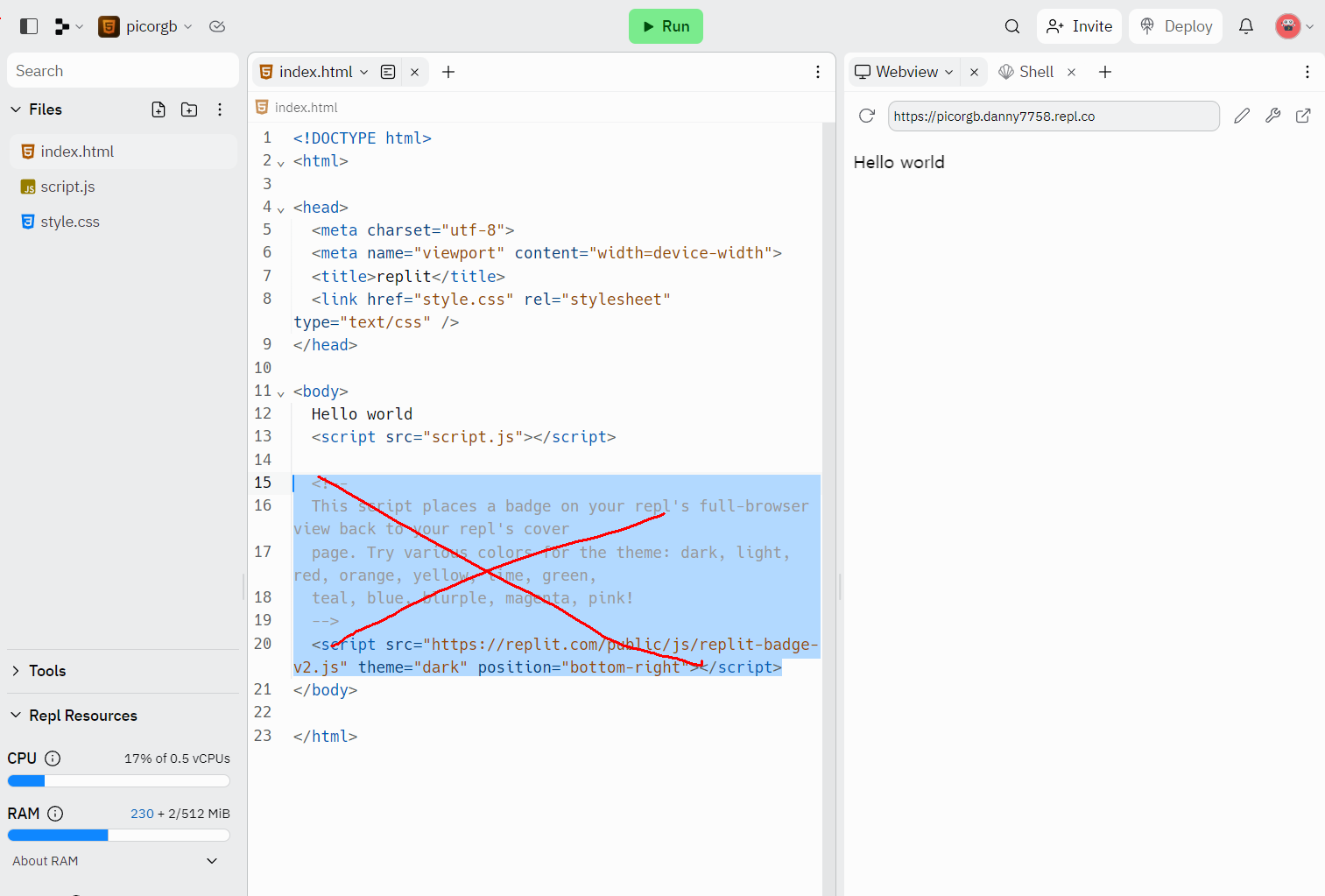
Task: Open the picorgb project name dropdown
Action: 159,26
